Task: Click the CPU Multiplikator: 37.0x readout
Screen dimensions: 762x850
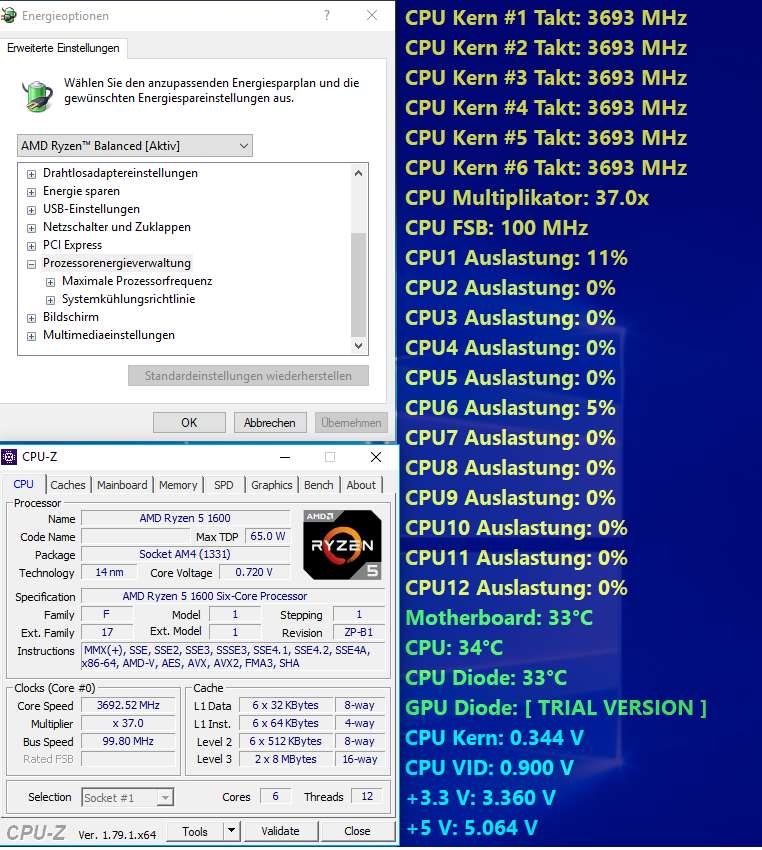Action: click(x=527, y=198)
